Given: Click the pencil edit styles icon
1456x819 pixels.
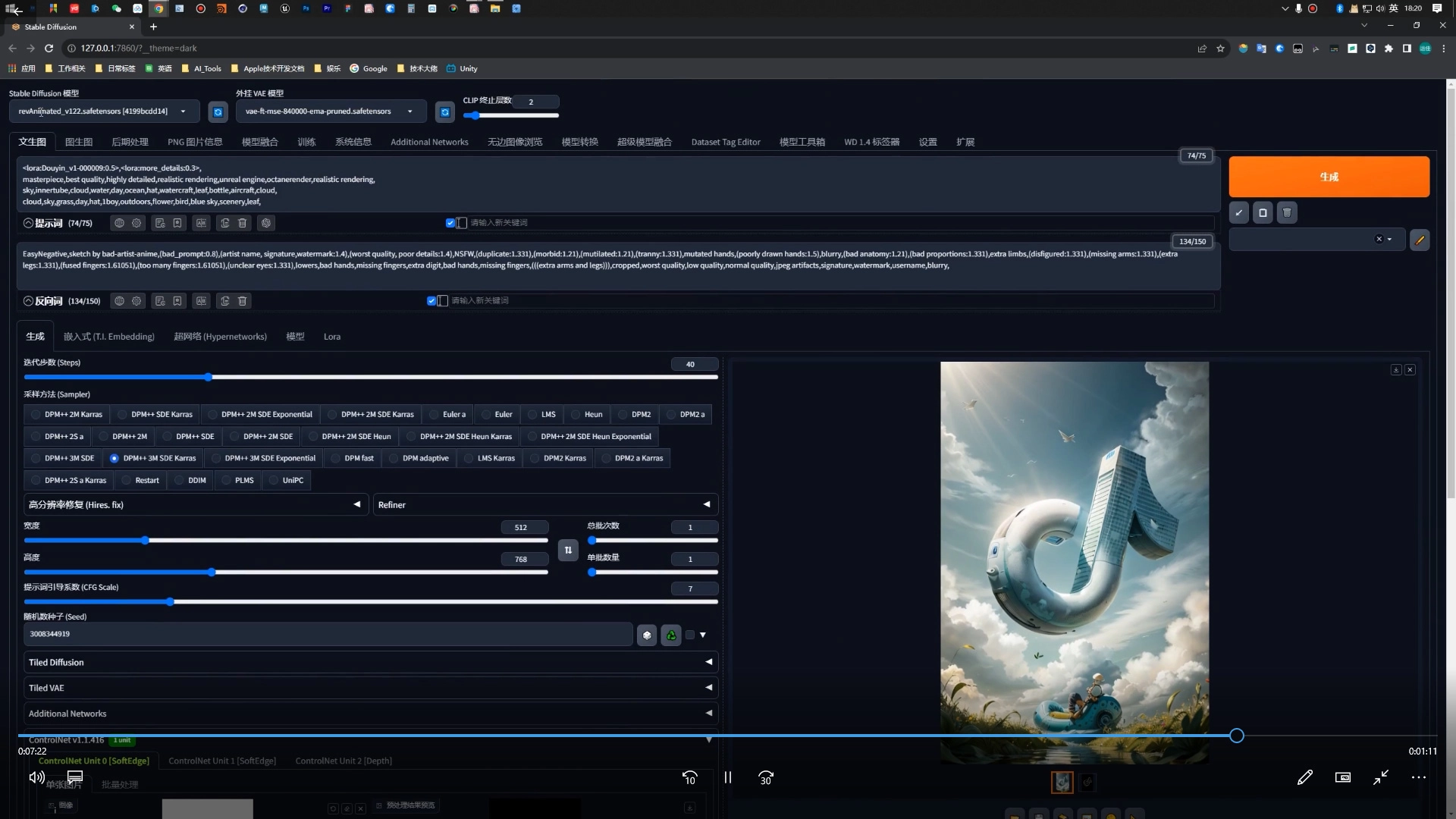Looking at the screenshot, I should tap(1420, 240).
